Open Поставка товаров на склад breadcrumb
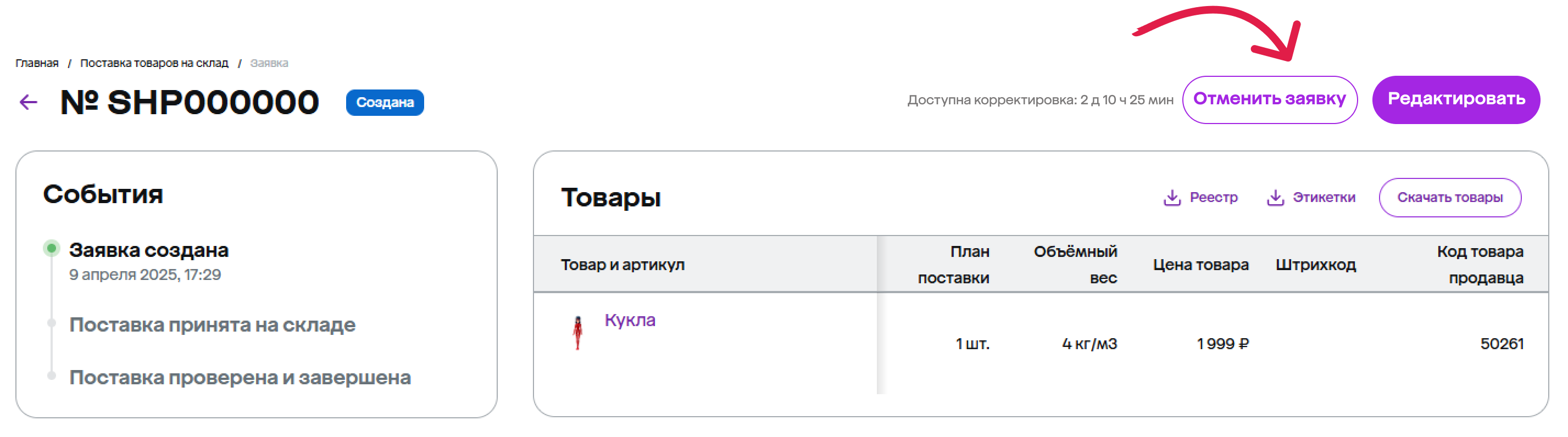 pyautogui.click(x=154, y=63)
